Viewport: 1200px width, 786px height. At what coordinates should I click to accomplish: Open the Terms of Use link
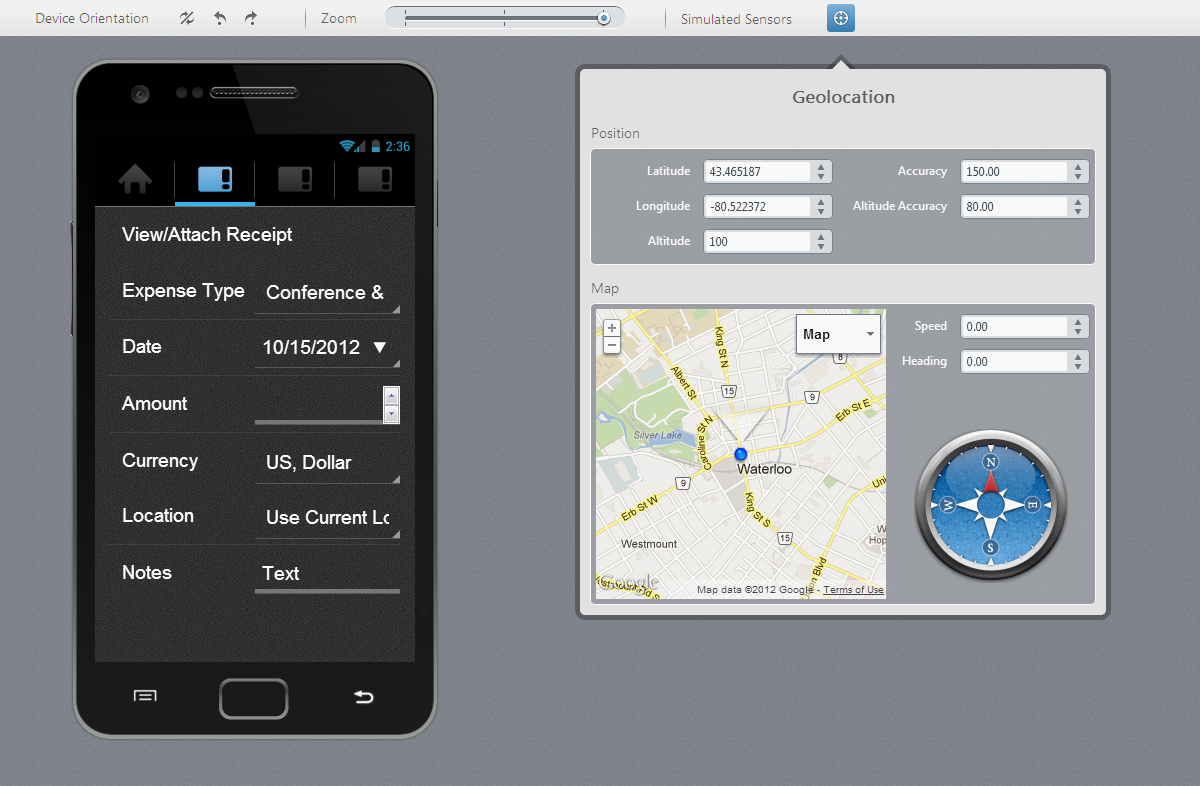click(853, 590)
